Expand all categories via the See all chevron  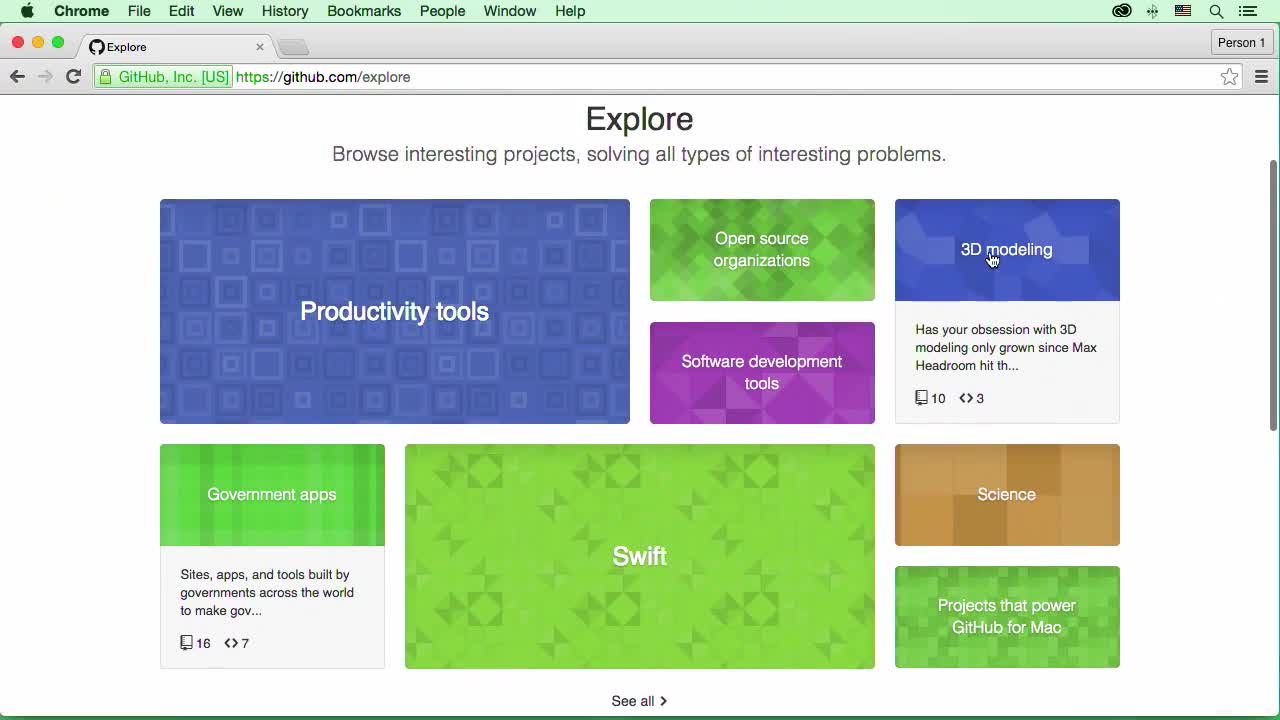(662, 701)
